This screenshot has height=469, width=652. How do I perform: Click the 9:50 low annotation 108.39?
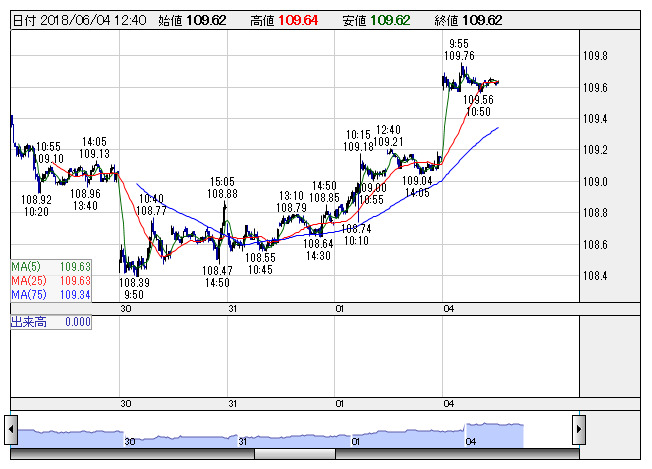134,289
